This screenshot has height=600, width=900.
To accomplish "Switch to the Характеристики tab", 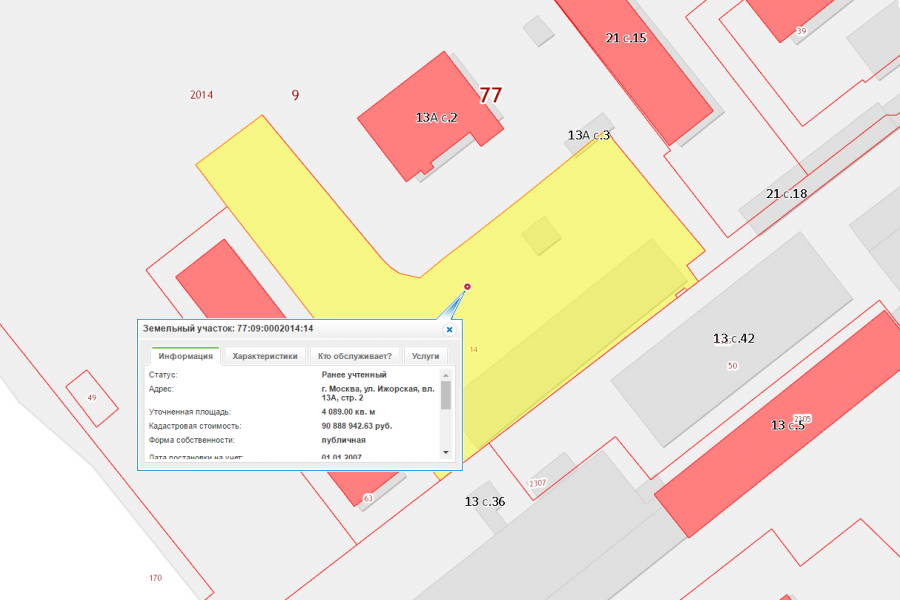I will coord(265,356).
